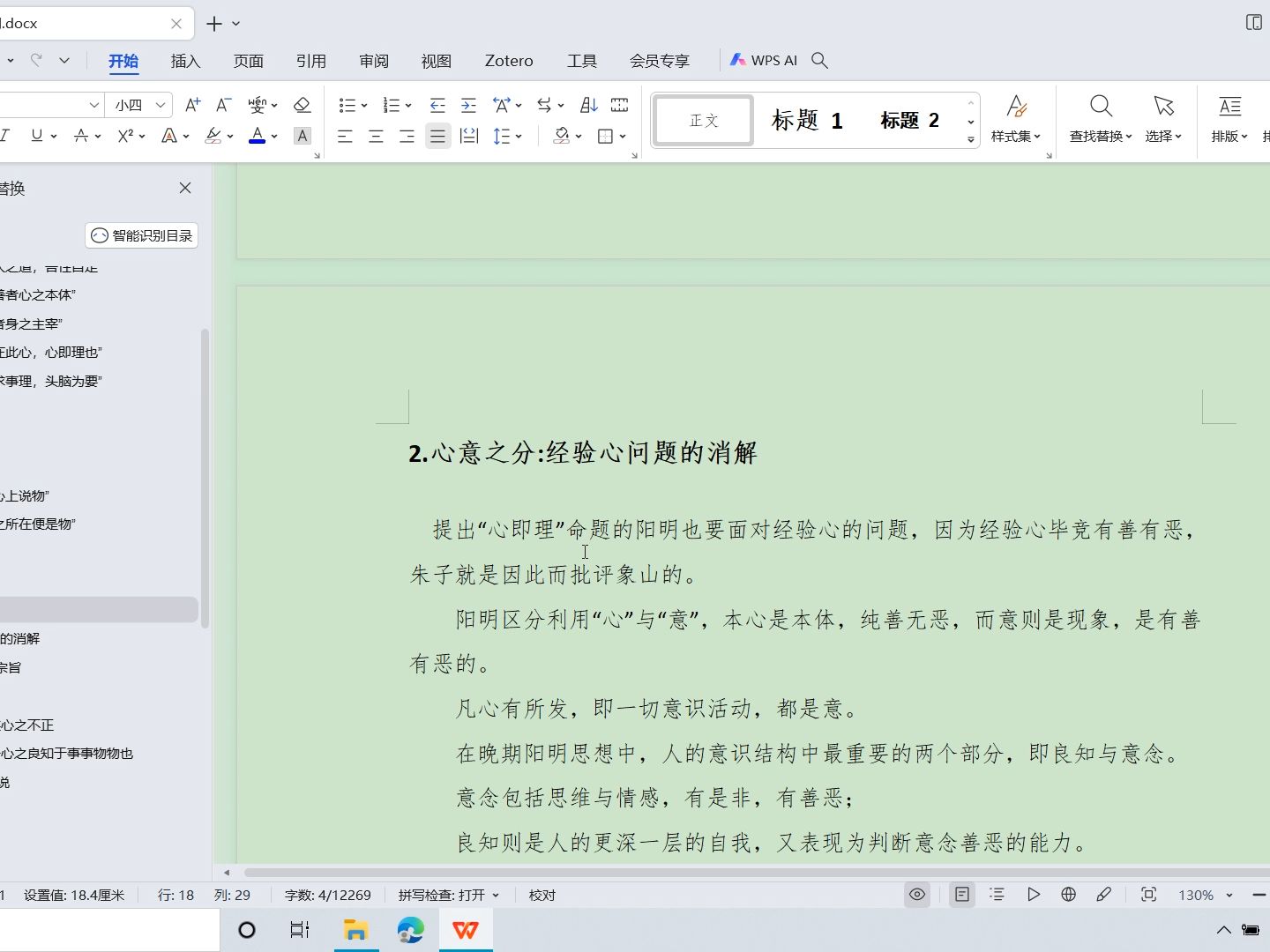Switch to the 插入 (Insert) tab

(x=185, y=61)
